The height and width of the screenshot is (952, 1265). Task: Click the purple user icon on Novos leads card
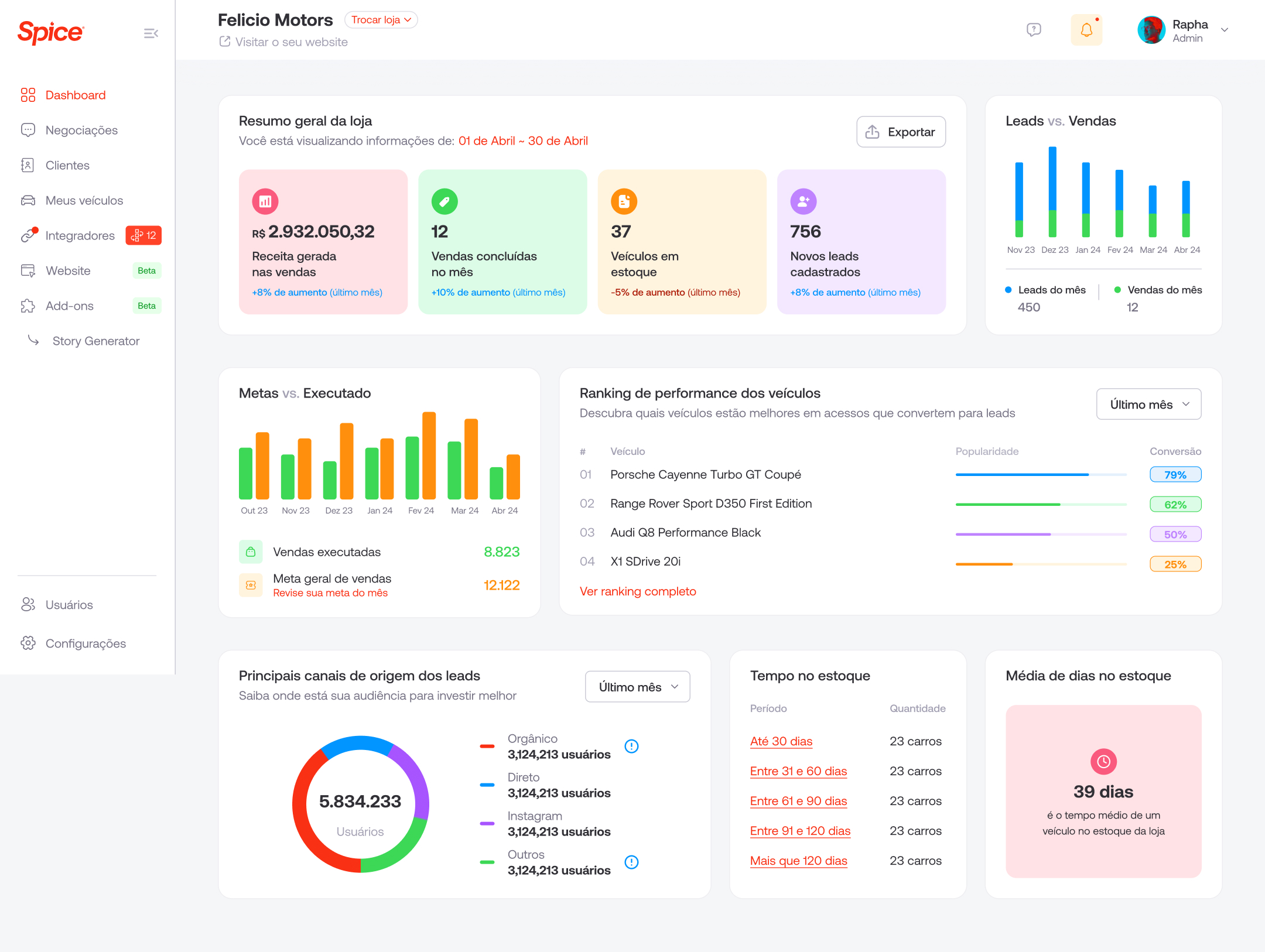click(804, 201)
